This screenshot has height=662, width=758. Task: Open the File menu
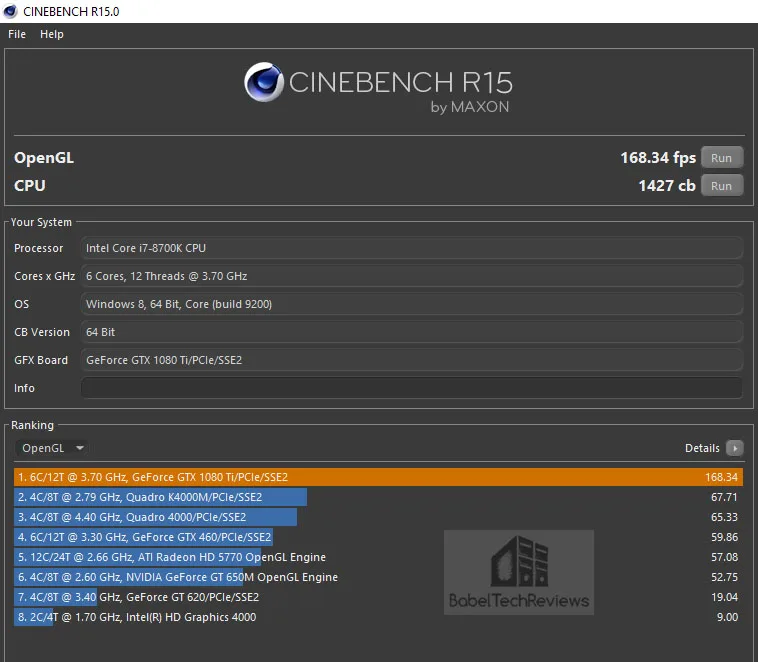[x=17, y=34]
